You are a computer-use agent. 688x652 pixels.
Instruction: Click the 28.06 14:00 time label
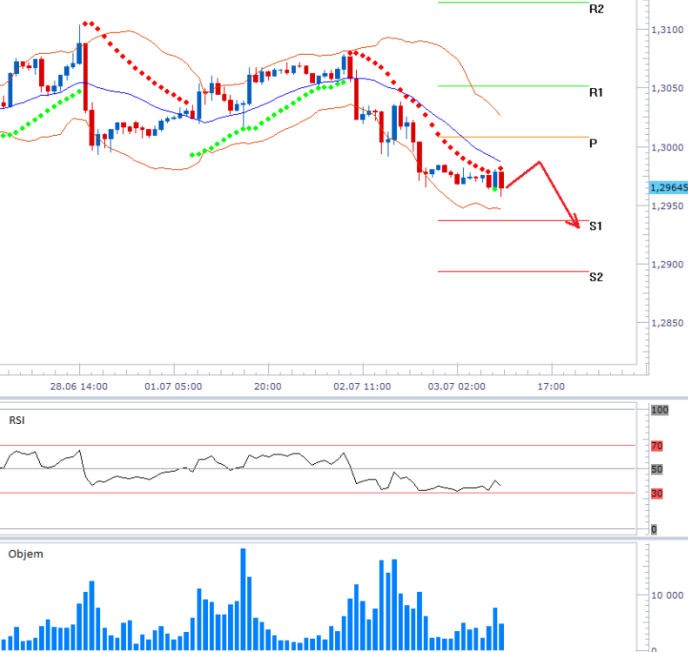(x=79, y=387)
